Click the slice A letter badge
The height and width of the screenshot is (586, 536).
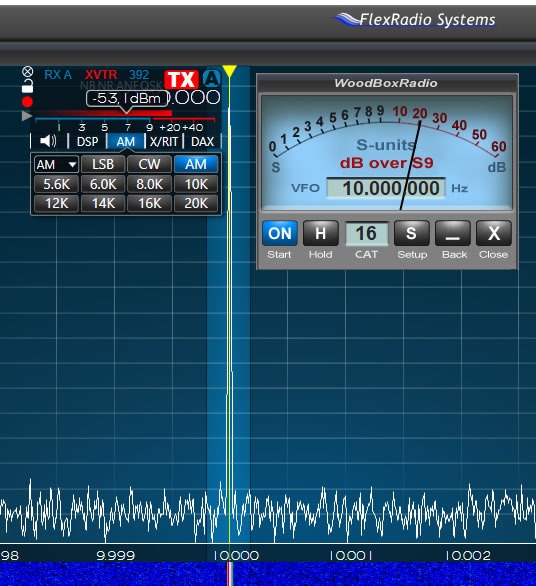pos(212,79)
